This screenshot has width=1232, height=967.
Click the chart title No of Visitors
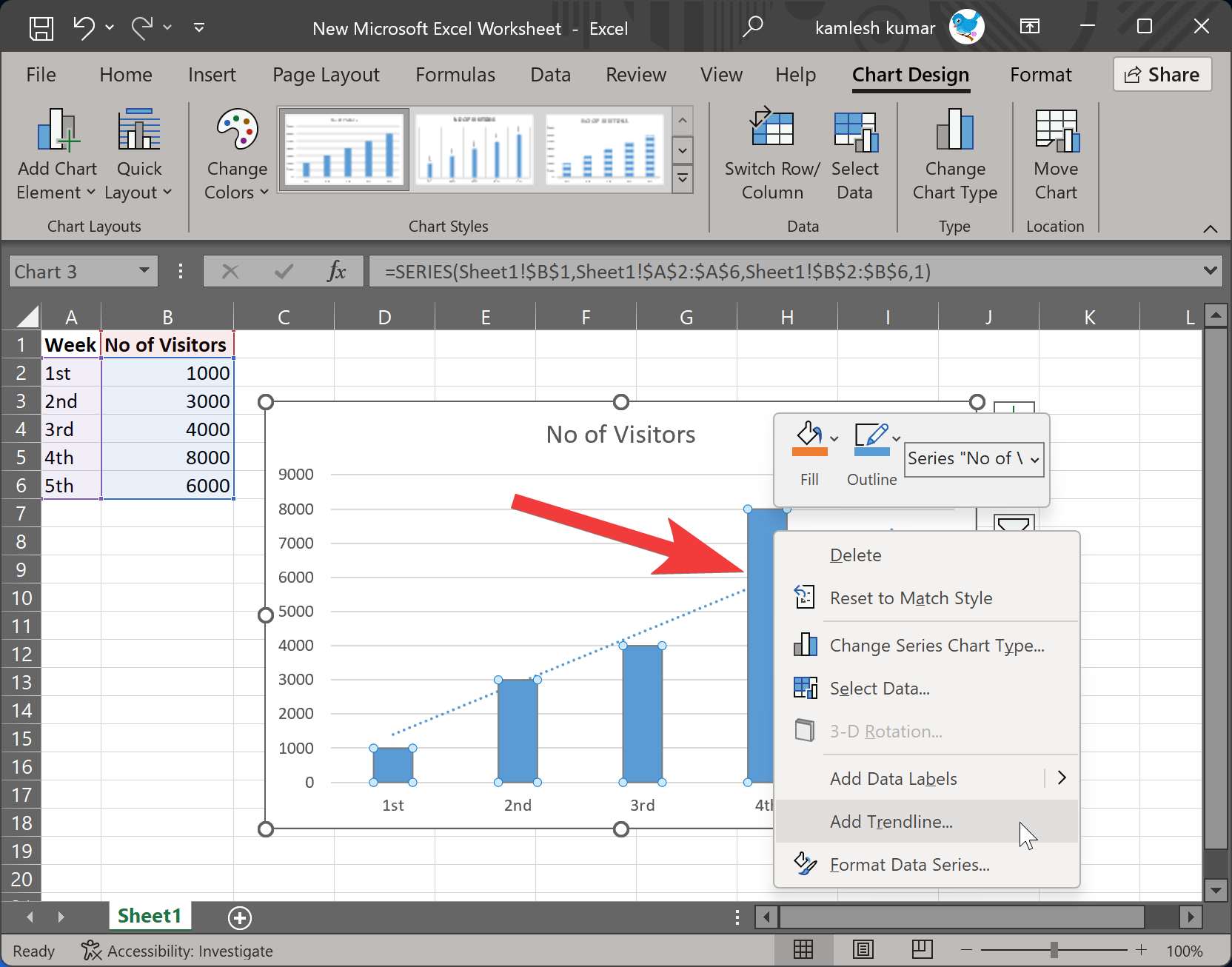(x=620, y=435)
